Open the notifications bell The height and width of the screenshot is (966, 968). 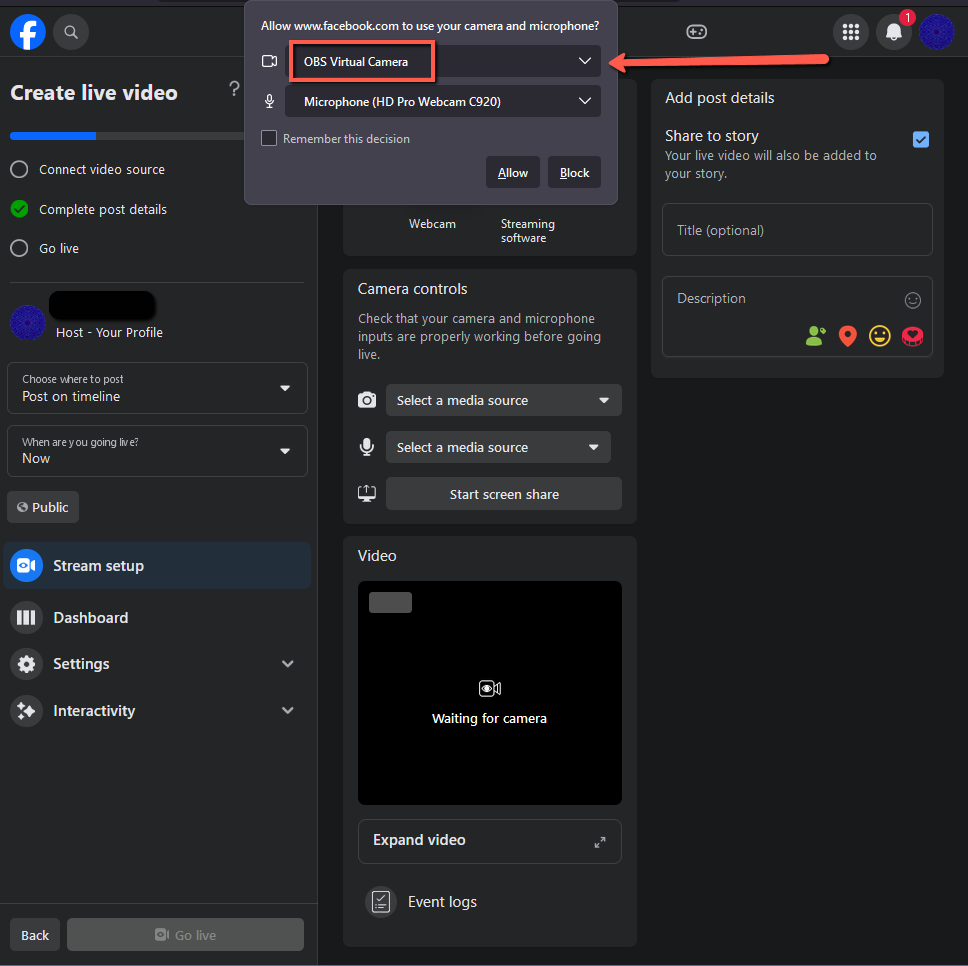(x=893, y=32)
